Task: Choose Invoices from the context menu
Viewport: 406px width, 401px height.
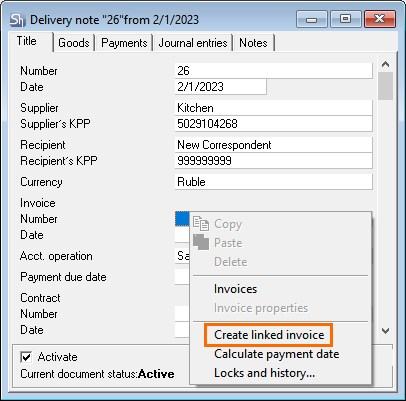Action: click(x=235, y=289)
